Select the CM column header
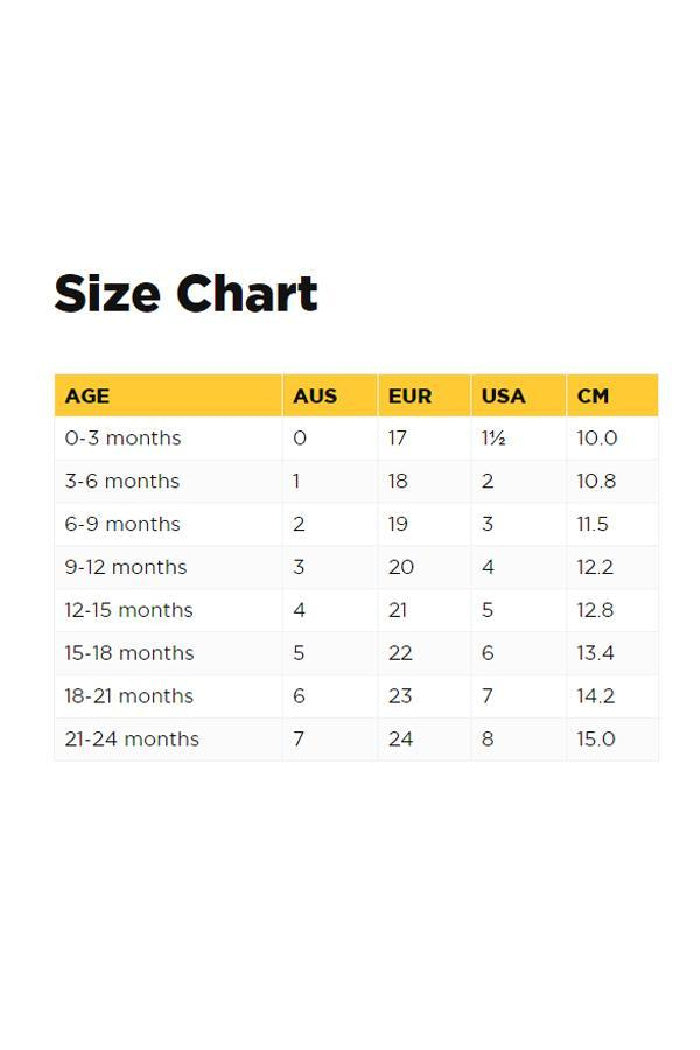Screen dimensions: 700x1050 pyautogui.click(x=593, y=396)
